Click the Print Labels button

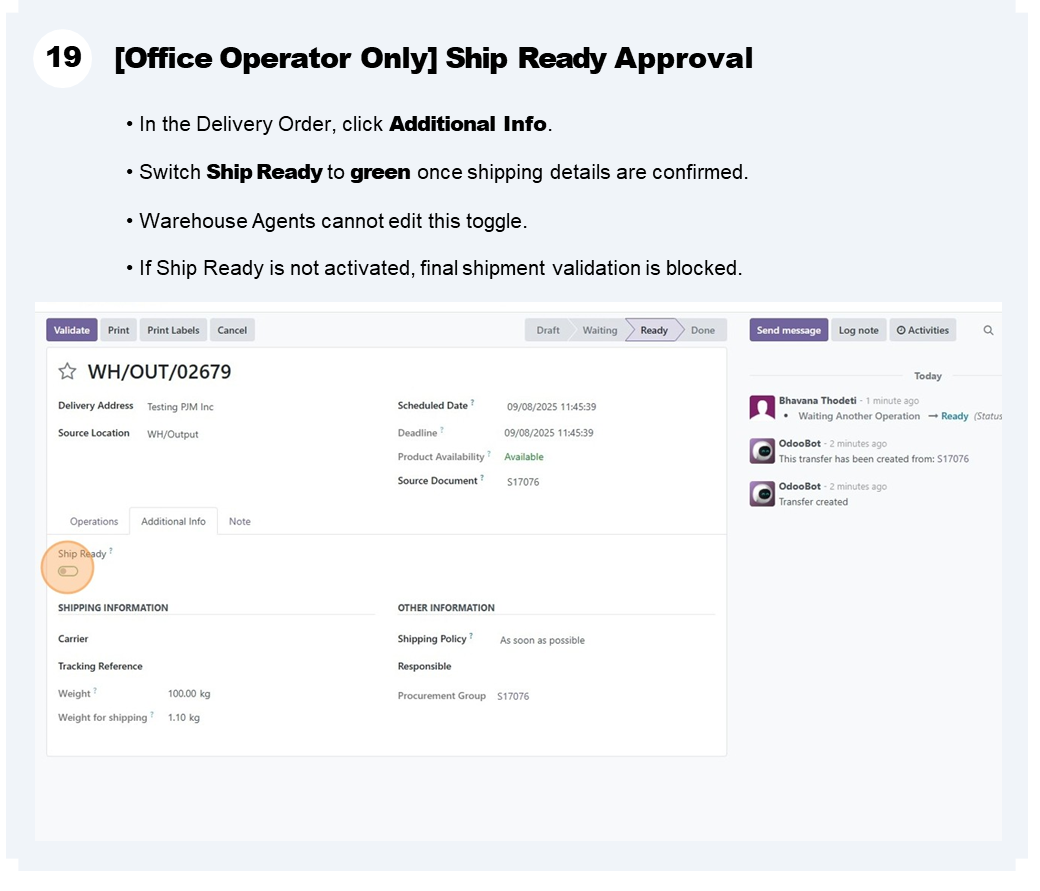pos(173,330)
